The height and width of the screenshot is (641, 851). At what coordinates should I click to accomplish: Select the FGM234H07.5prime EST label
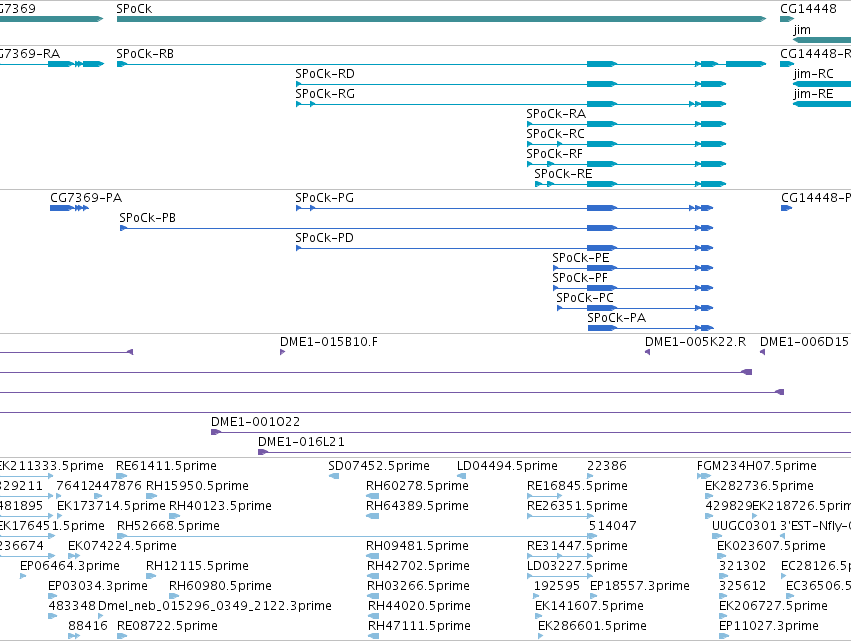pyautogui.click(x=757, y=466)
